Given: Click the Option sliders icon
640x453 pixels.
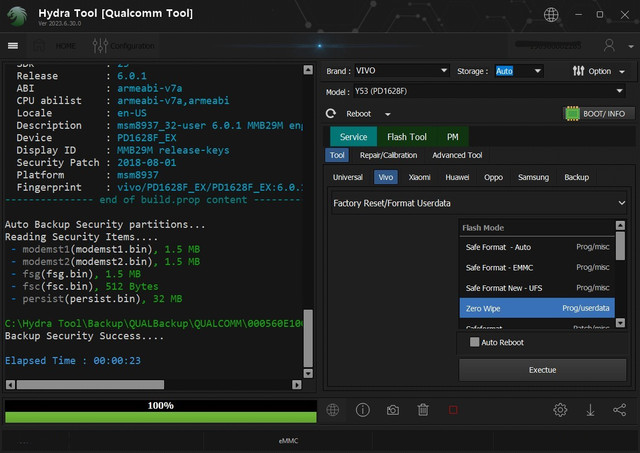Looking at the screenshot, I should coord(578,71).
